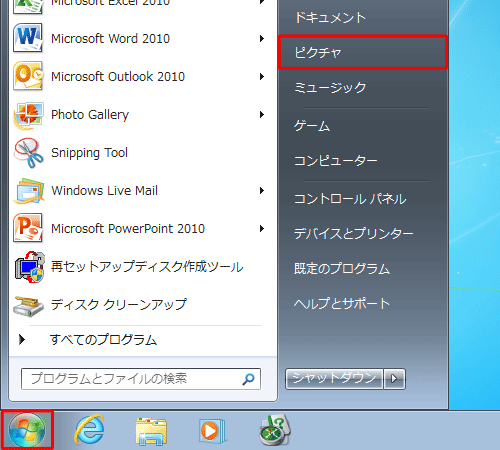
Task: Expand the Microsoft Outlook 2010 jump list arrow
Action: [x=262, y=77]
